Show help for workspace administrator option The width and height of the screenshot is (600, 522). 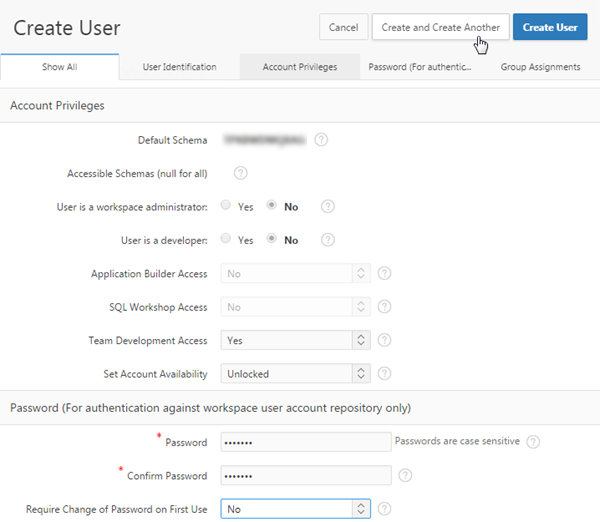click(x=327, y=207)
